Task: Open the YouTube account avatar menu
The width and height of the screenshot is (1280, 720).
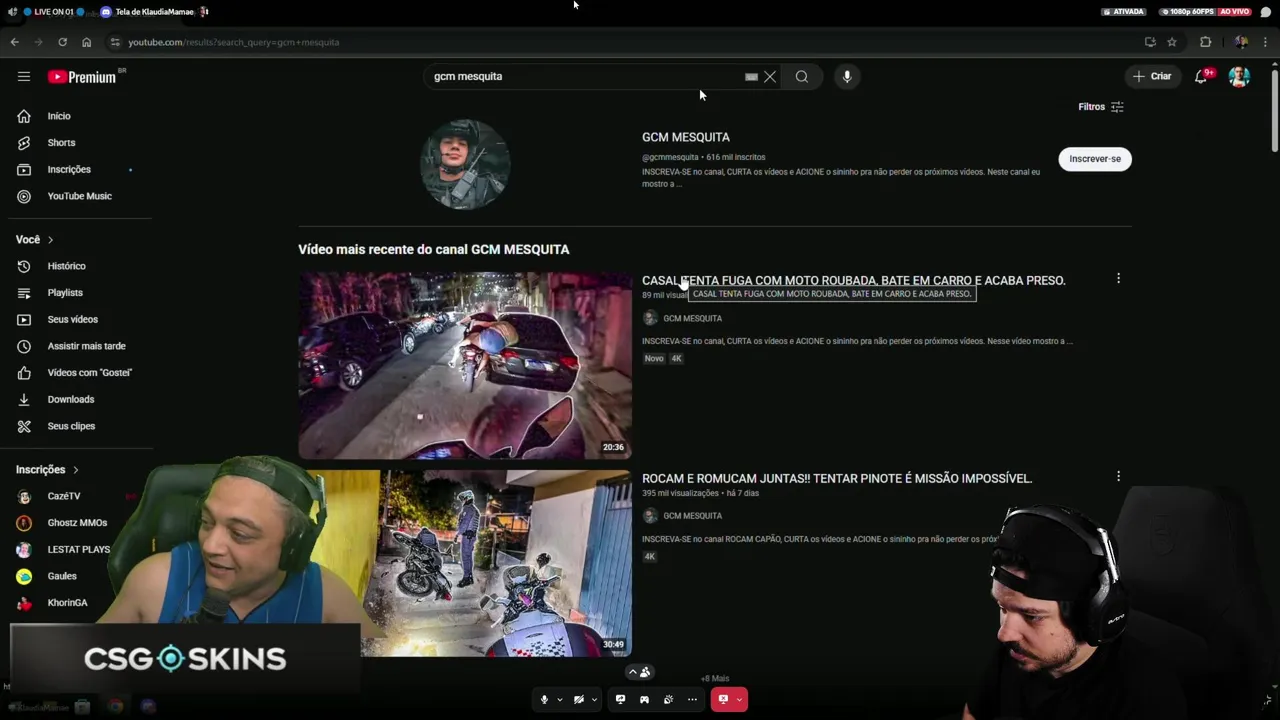Action: point(1239,76)
